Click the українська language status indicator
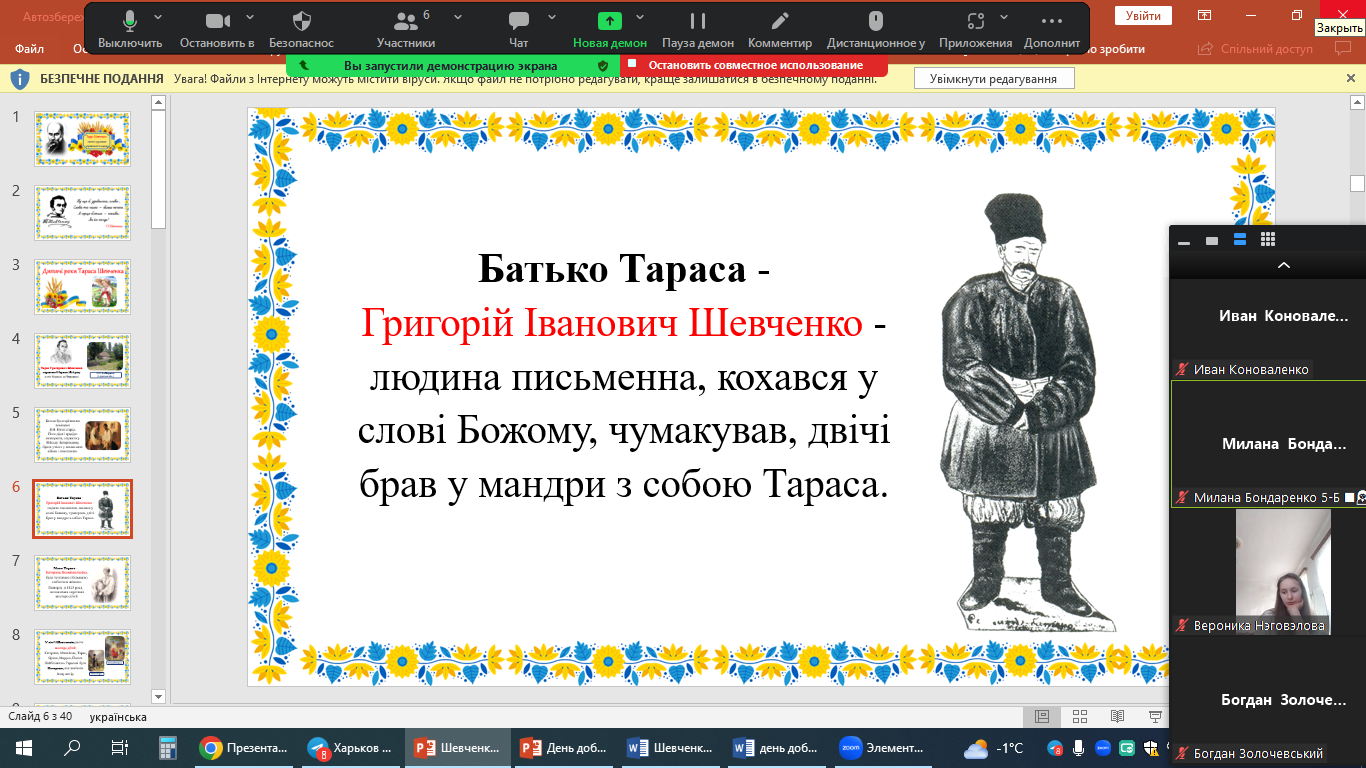Screen dimensions: 1366x768 click(118, 717)
